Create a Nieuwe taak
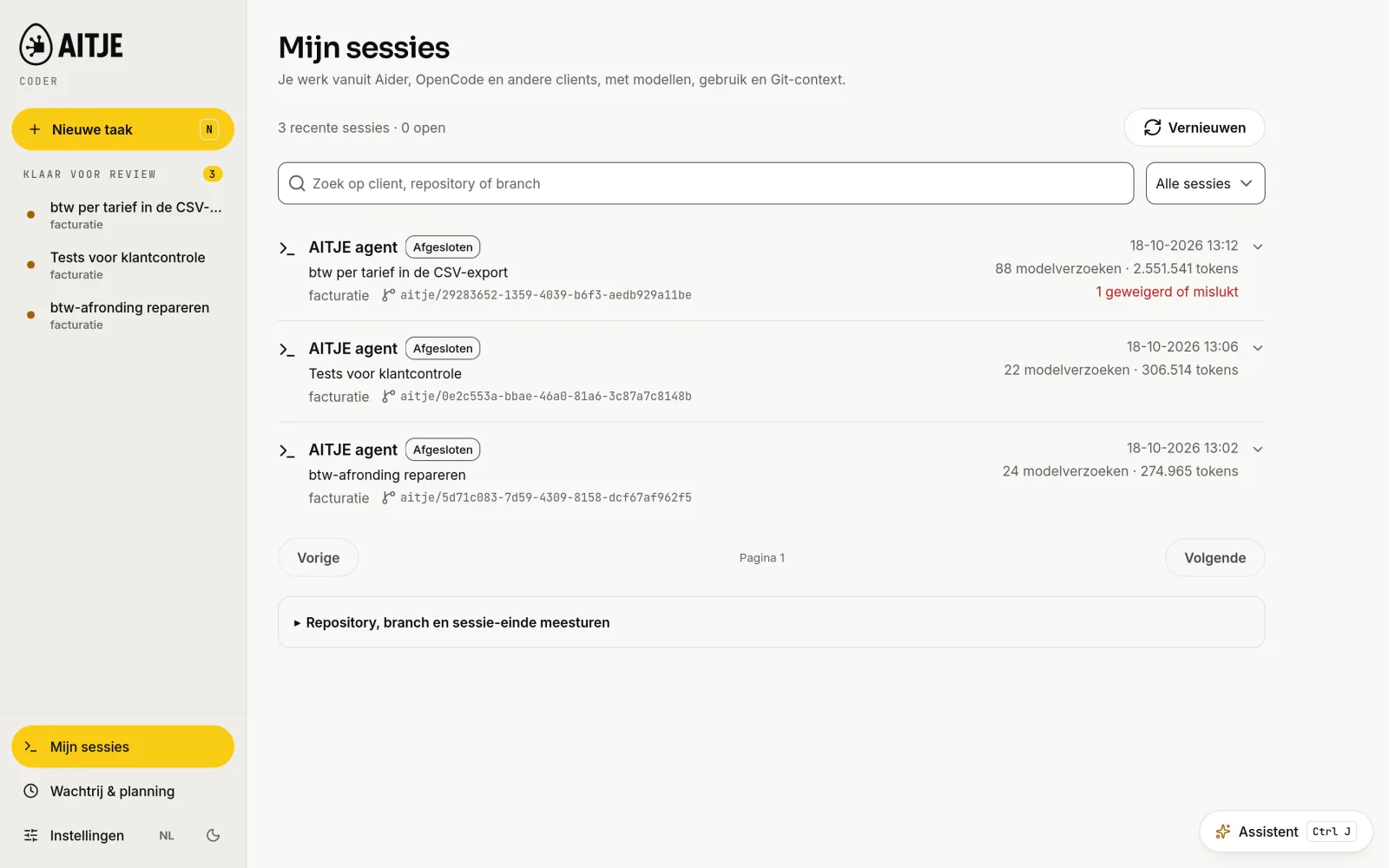Image resolution: width=1389 pixels, height=868 pixels. (x=122, y=129)
